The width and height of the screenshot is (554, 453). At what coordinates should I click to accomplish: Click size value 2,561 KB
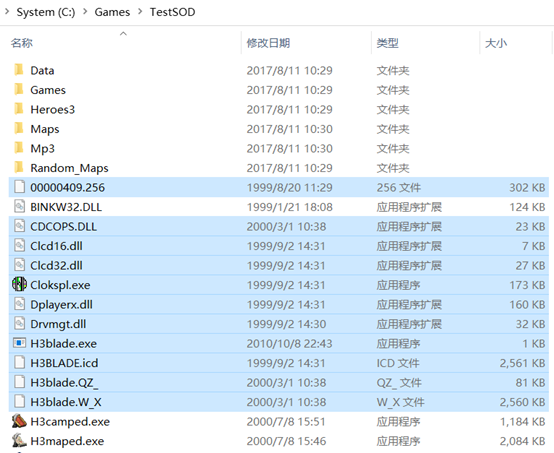click(x=522, y=363)
